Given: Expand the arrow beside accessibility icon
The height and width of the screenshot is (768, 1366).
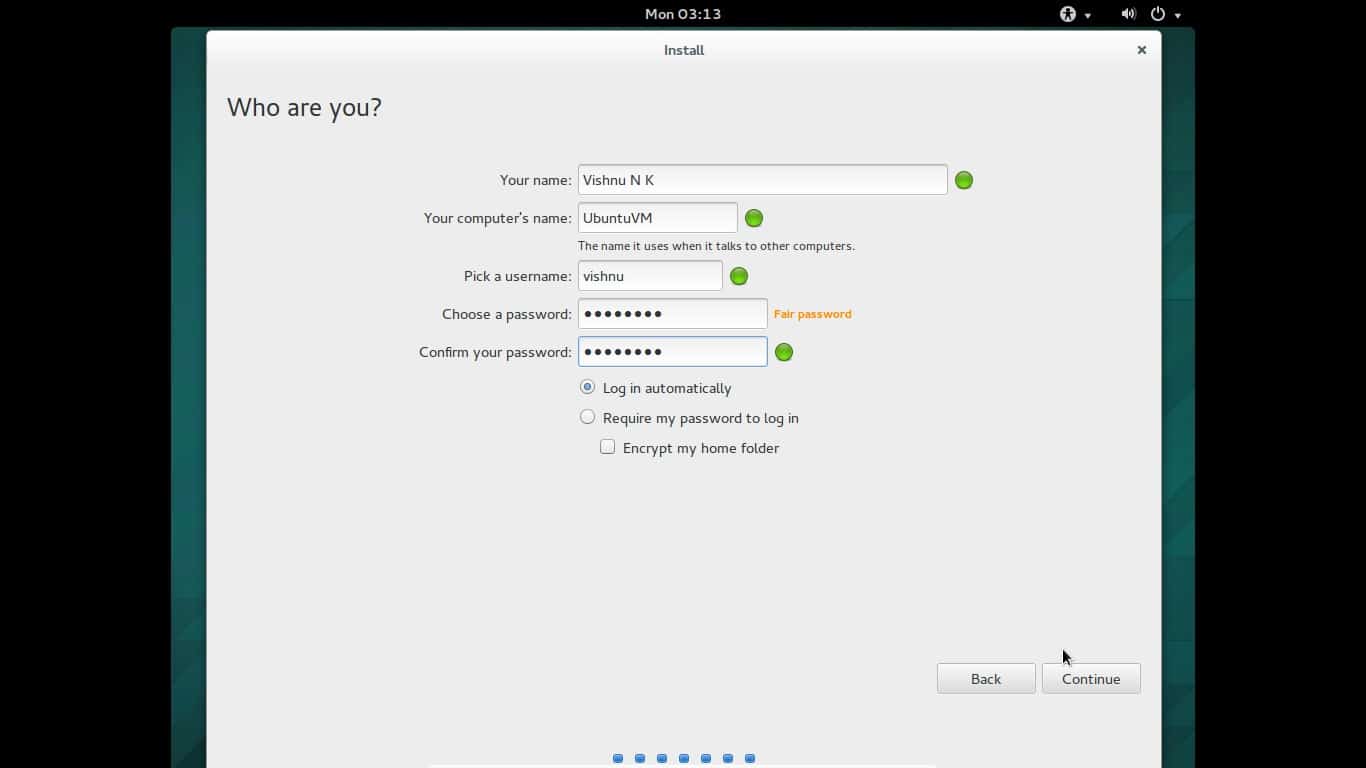Looking at the screenshot, I should 1088,15.
